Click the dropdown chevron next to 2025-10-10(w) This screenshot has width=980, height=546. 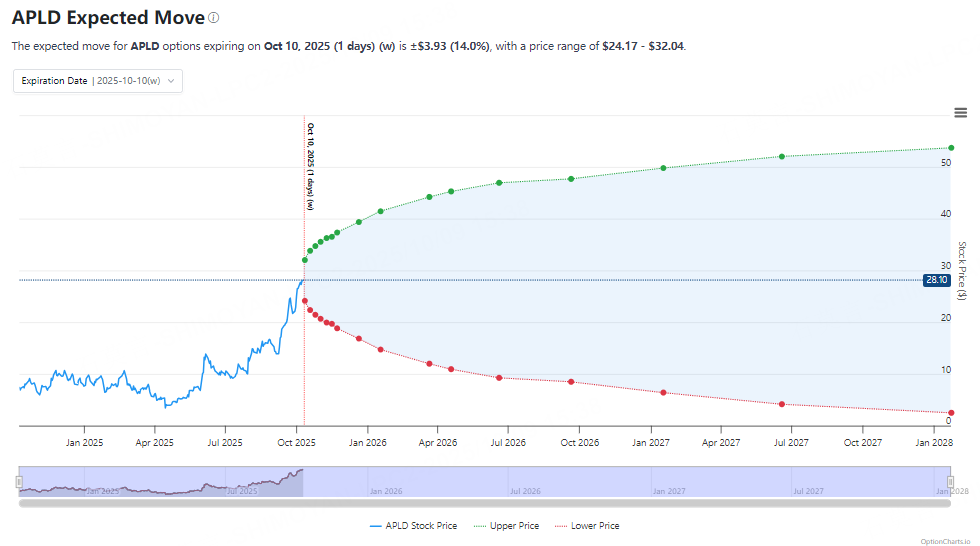click(171, 81)
